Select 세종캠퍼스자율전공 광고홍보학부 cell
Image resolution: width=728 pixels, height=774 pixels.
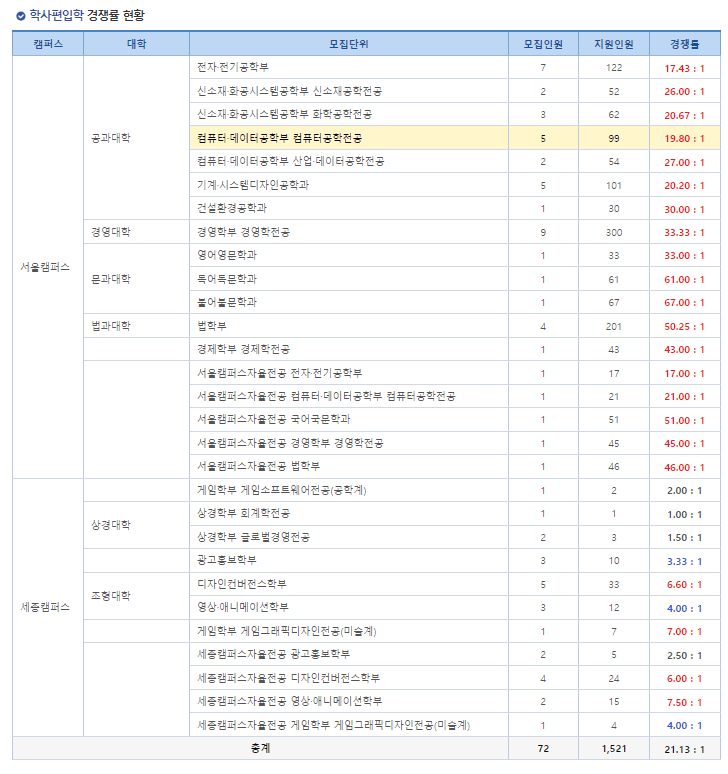(349, 655)
